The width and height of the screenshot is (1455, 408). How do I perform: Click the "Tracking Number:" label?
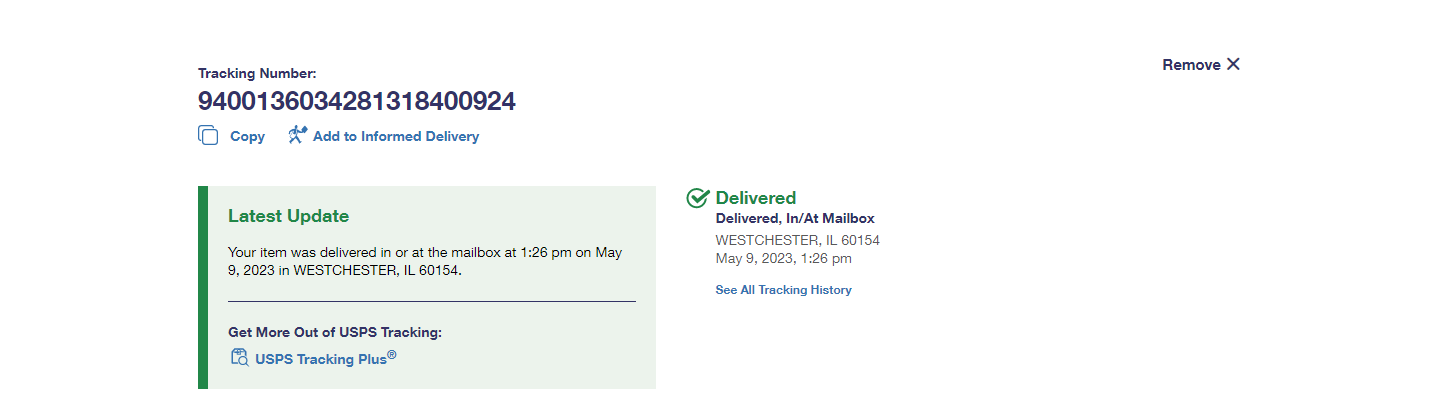[x=256, y=73]
